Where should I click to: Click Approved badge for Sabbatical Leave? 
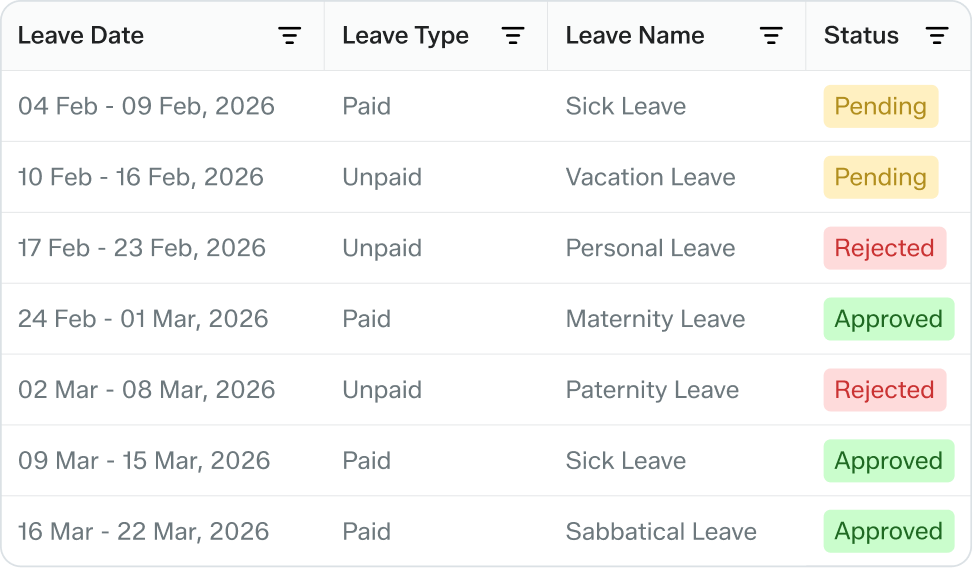pyautogui.click(x=888, y=532)
